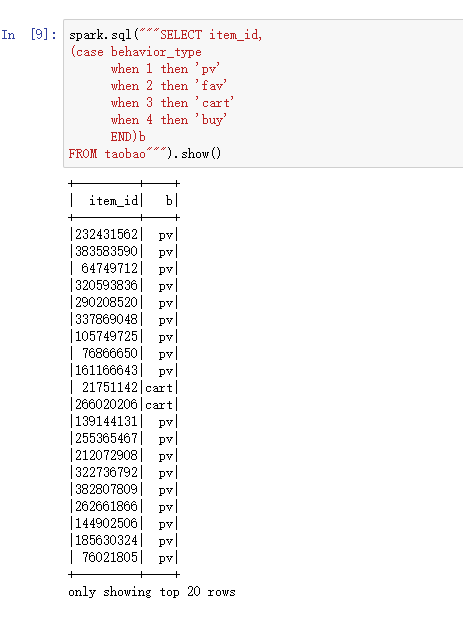Click the cart value for item 266020206

pos(159,404)
